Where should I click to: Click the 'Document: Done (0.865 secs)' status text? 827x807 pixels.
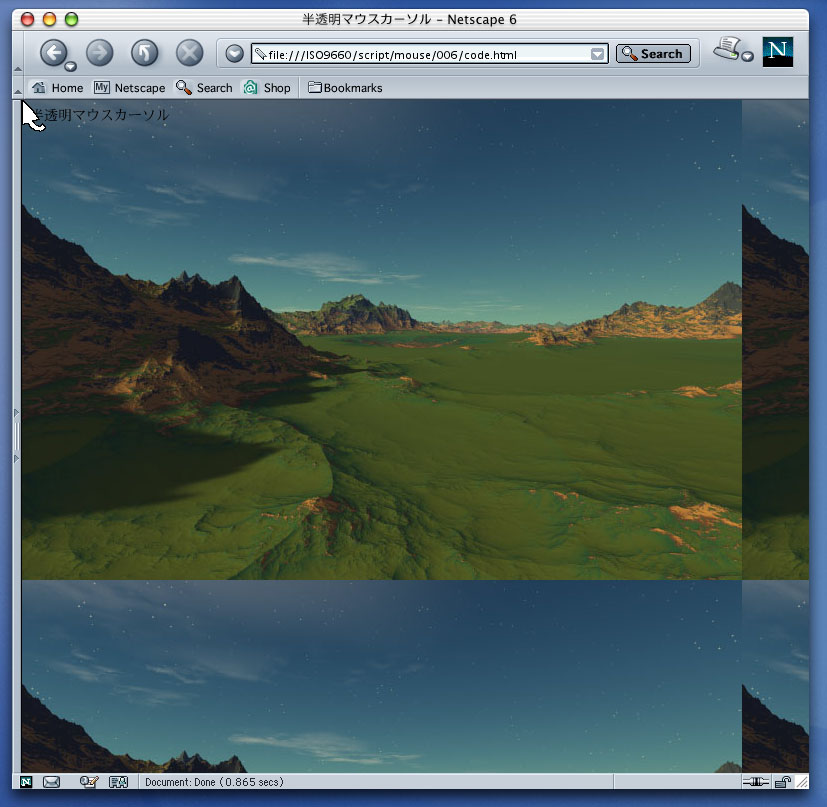(214, 782)
